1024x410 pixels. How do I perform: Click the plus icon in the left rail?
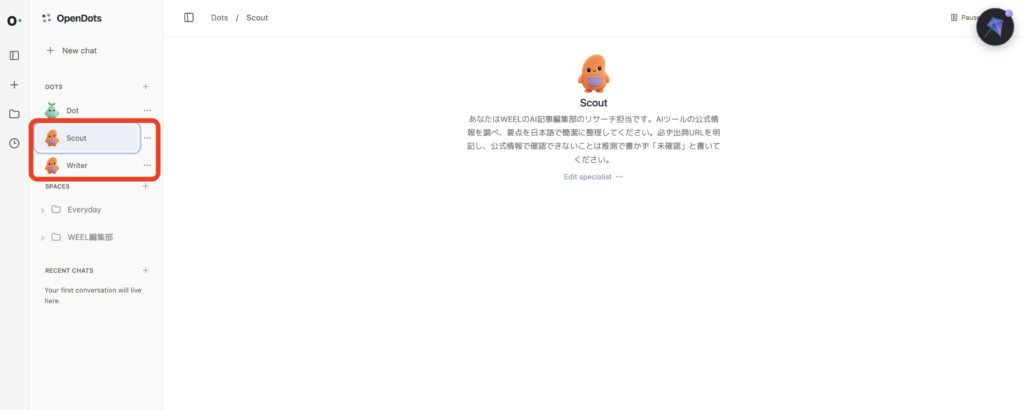click(14, 85)
